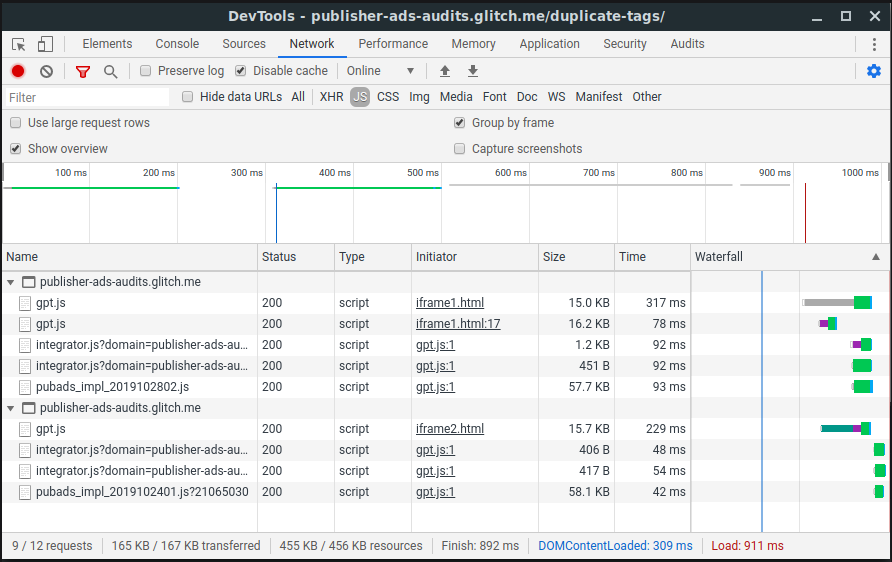The width and height of the screenshot is (892, 562).
Task: Open the Online throttling dropdown
Action: pyautogui.click(x=380, y=71)
